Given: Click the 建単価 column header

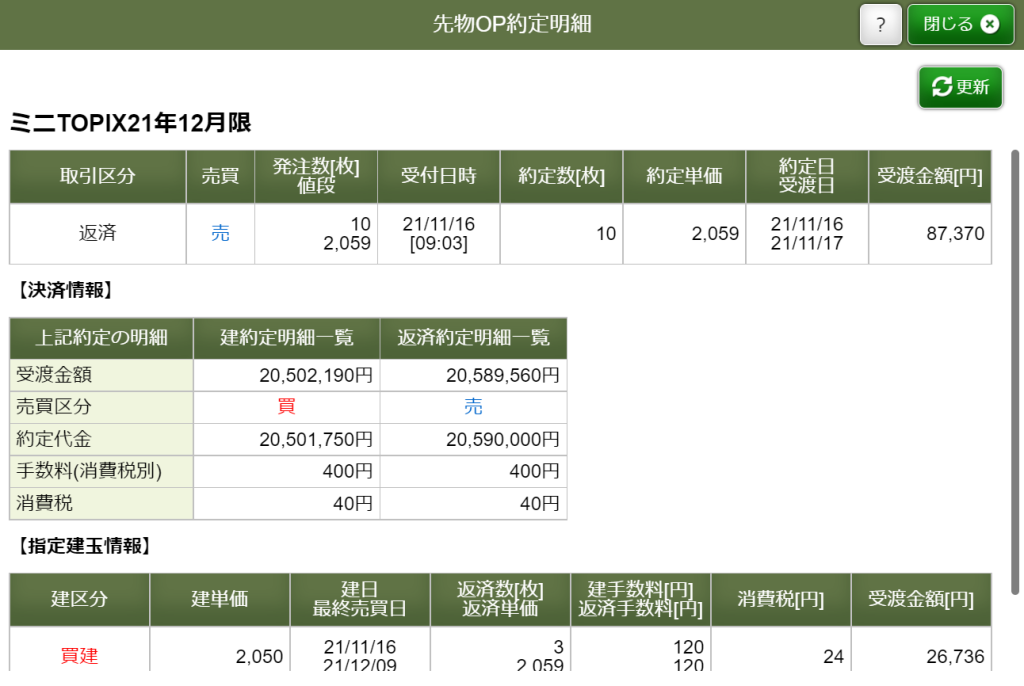Looking at the screenshot, I should [219, 600].
